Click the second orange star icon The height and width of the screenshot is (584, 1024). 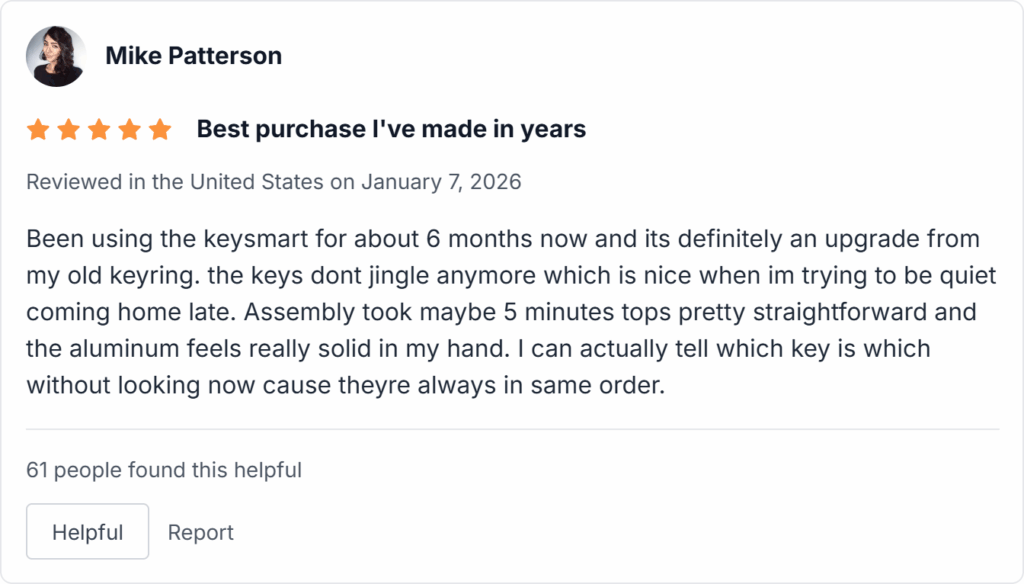pyautogui.click(x=69, y=128)
